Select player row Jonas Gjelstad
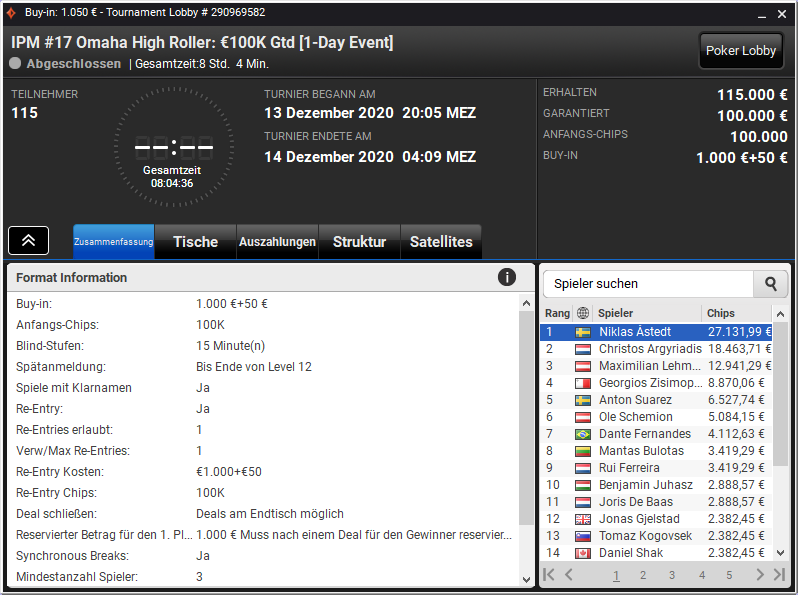The height and width of the screenshot is (595, 798). point(656,519)
